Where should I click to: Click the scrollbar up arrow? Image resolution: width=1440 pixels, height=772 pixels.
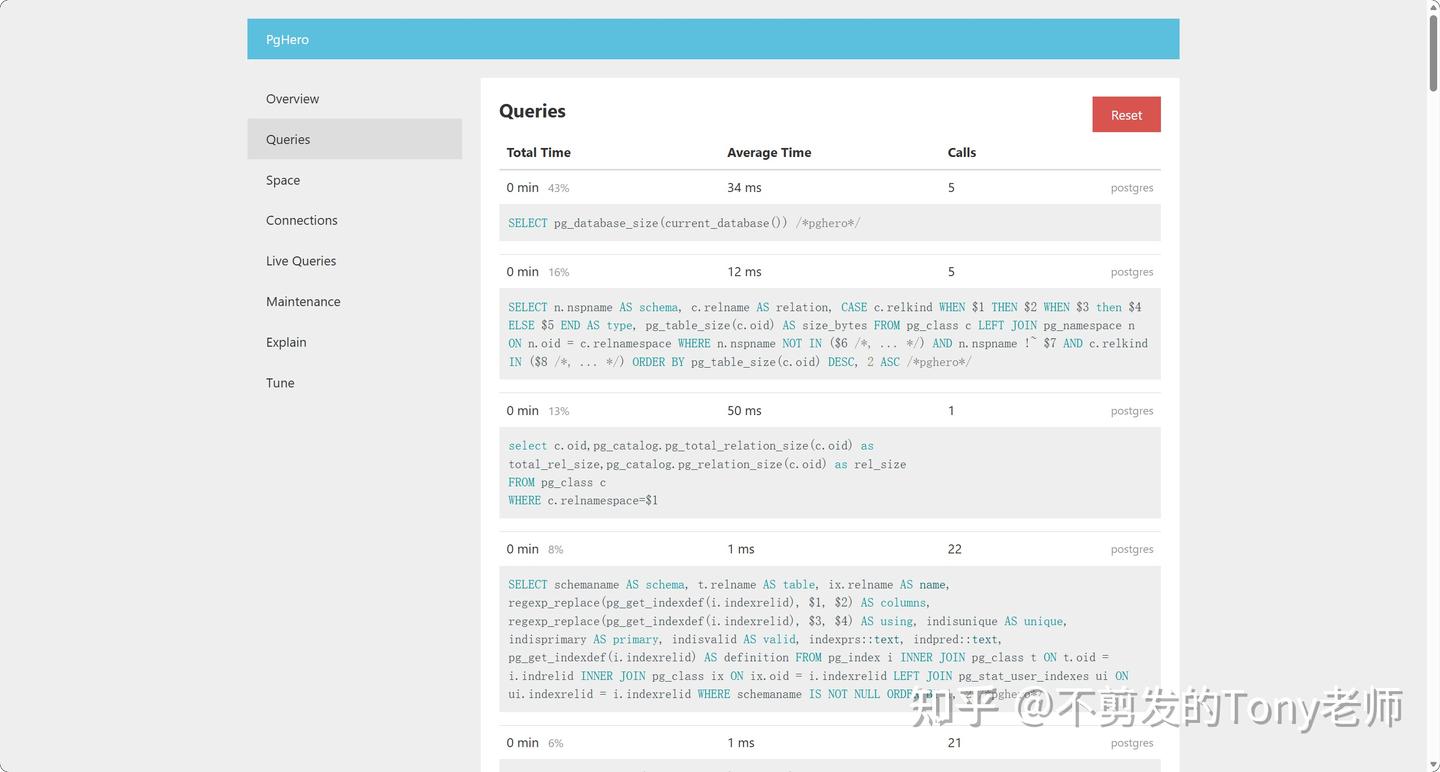pos(1432,6)
